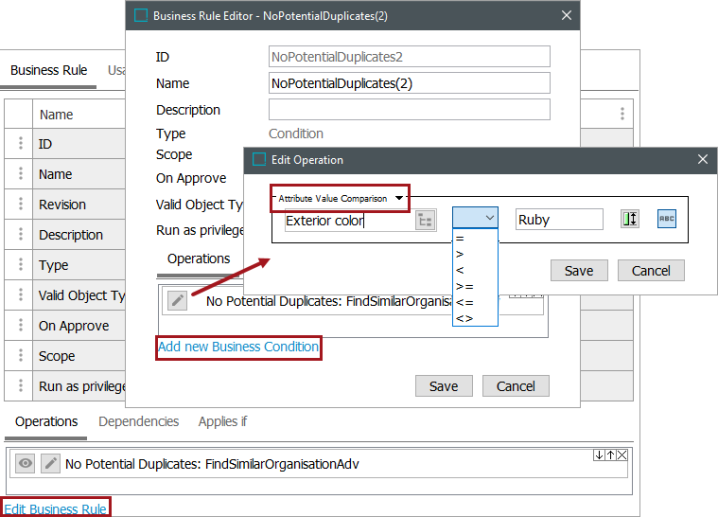Click the Edit Business Rule link

tap(55, 509)
